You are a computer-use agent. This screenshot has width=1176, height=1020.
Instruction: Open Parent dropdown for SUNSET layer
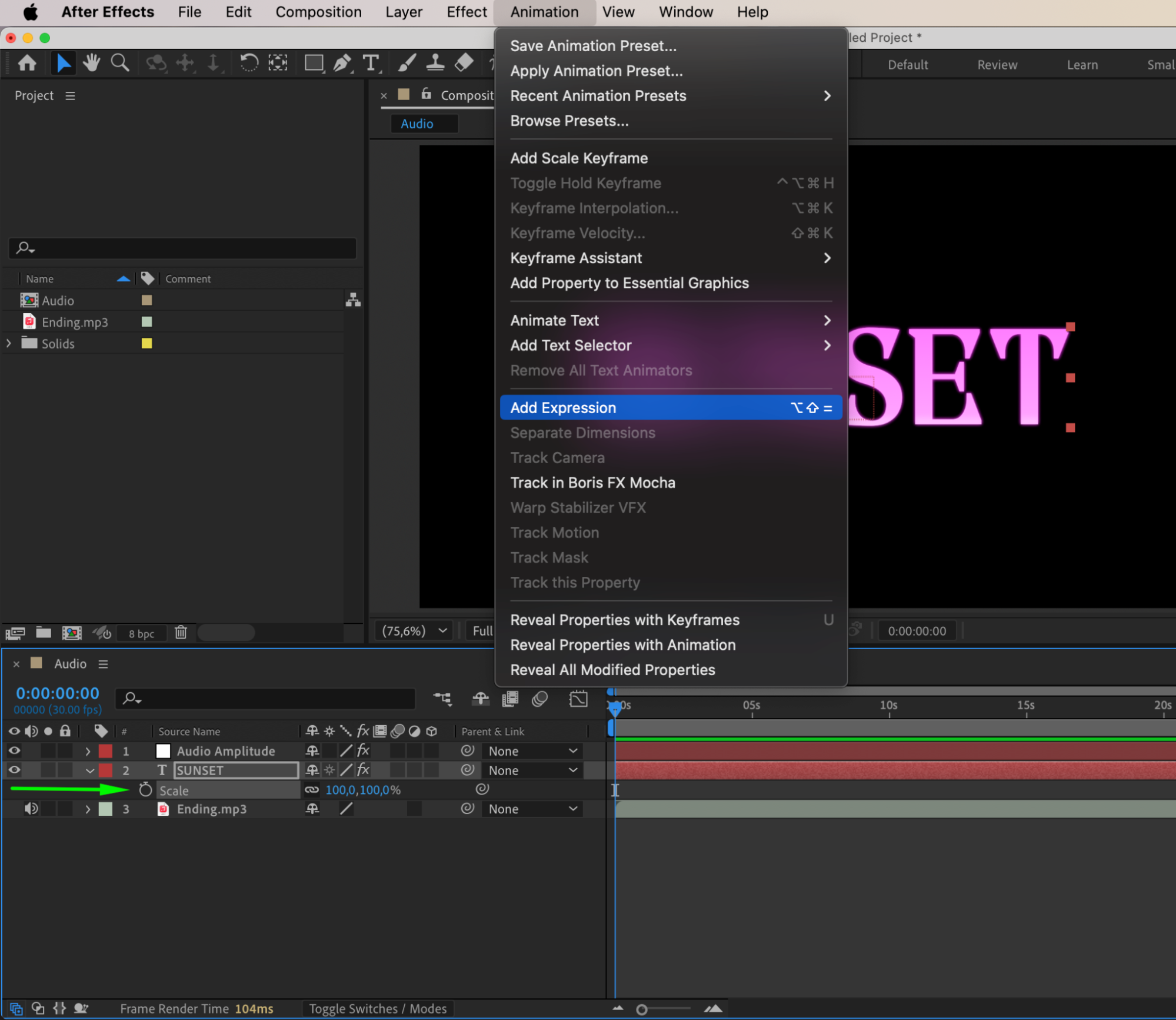click(x=532, y=770)
